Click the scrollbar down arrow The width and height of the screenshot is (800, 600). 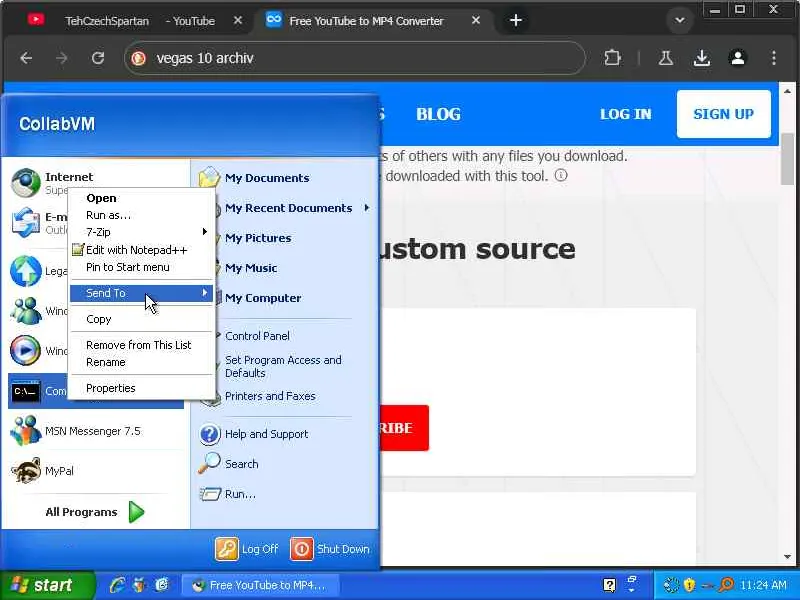[787, 557]
